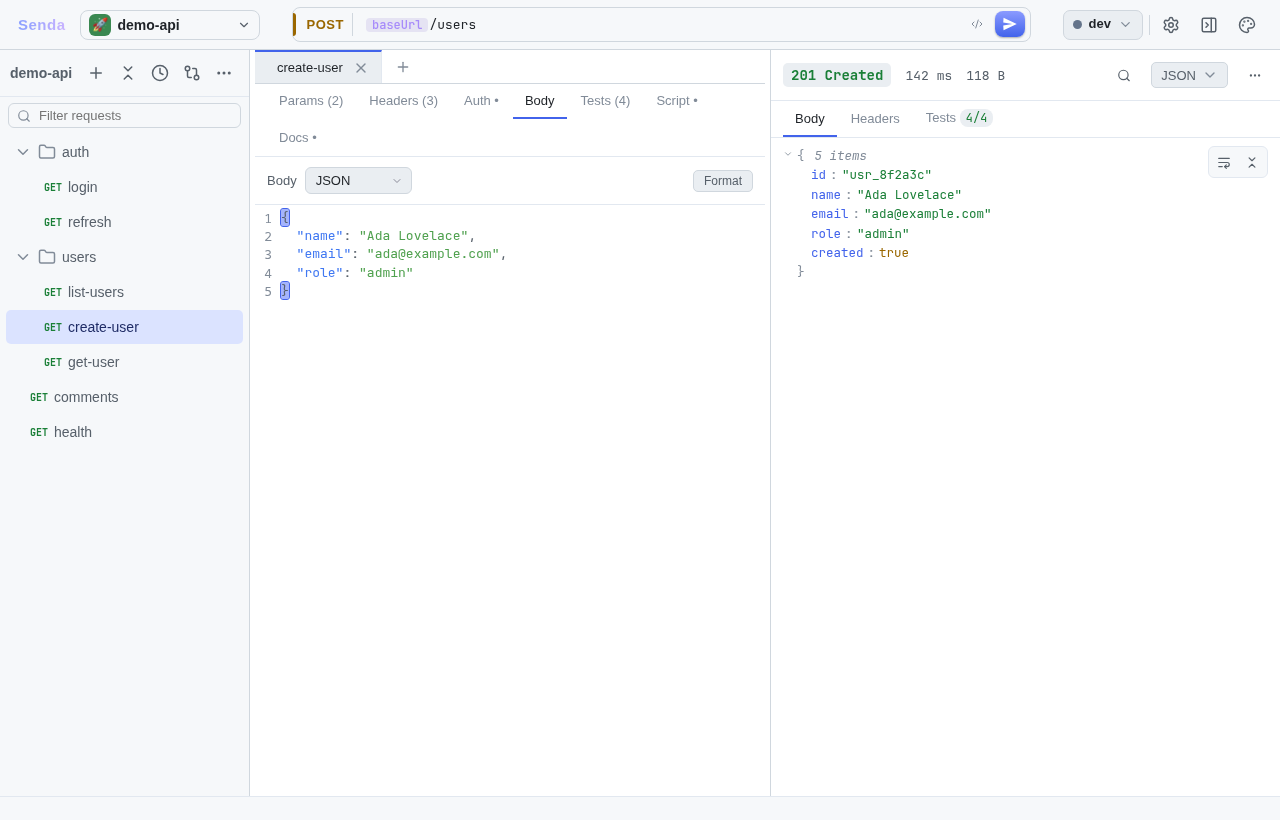Collapse the users folder chevron
This screenshot has height=820, width=1280.
click(23, 257)
